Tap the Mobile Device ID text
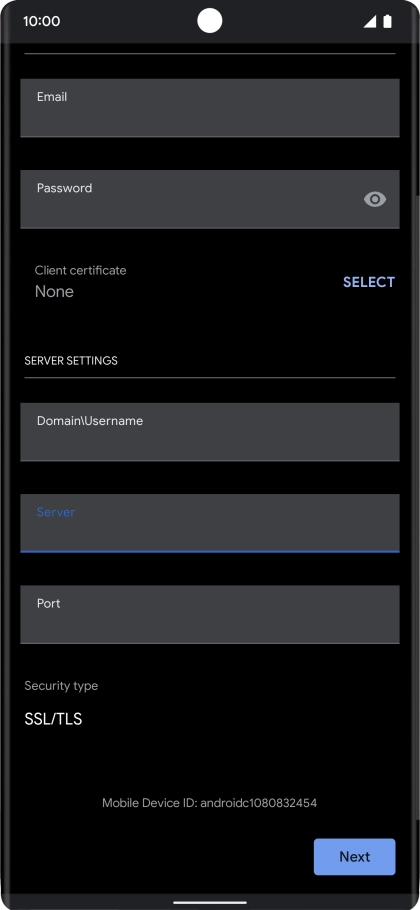The height and width of the screenshot is (910, 420). [209, 803]
